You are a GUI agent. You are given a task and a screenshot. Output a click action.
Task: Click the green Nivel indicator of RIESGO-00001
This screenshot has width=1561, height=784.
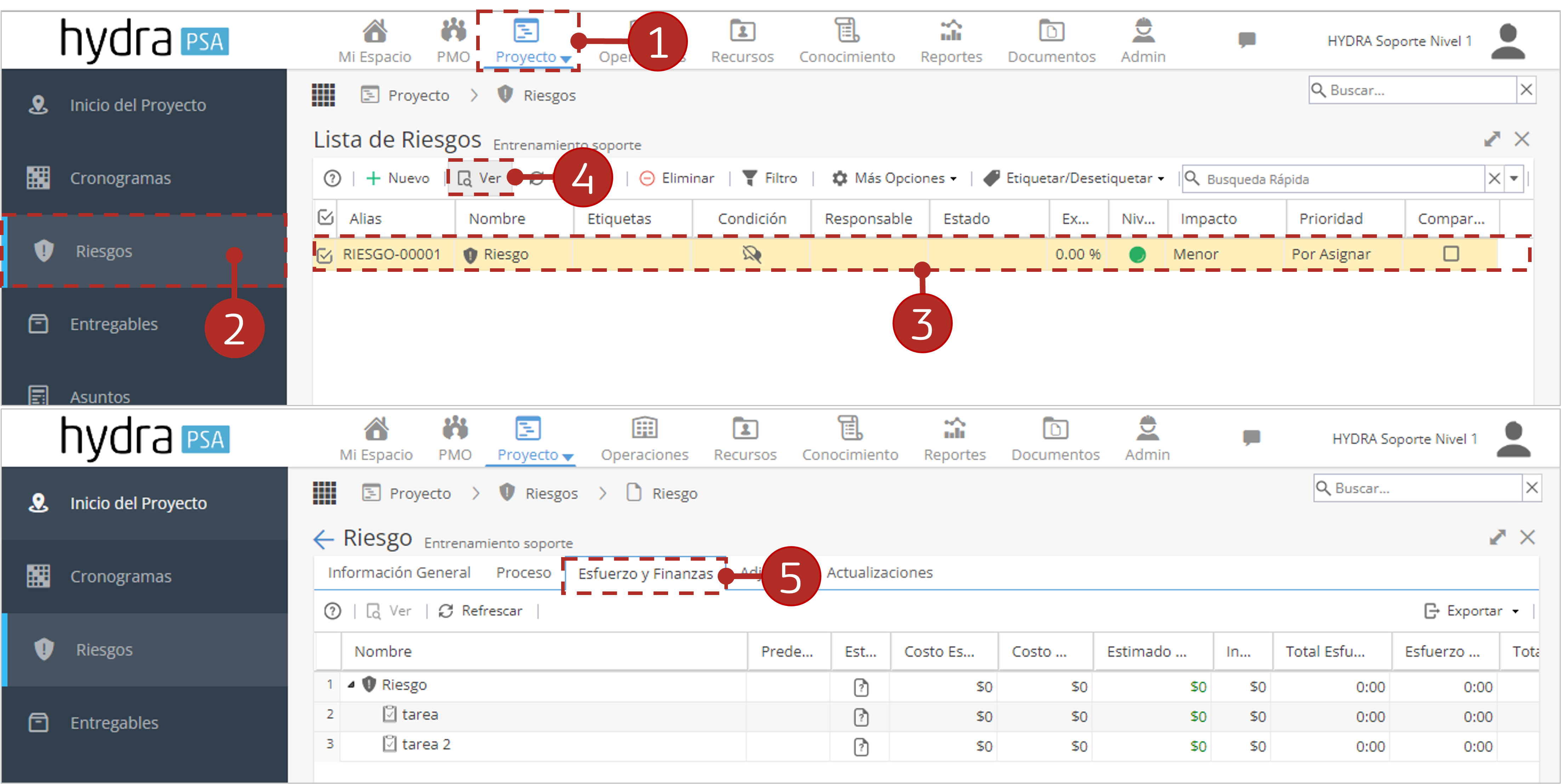(1138, 254)
